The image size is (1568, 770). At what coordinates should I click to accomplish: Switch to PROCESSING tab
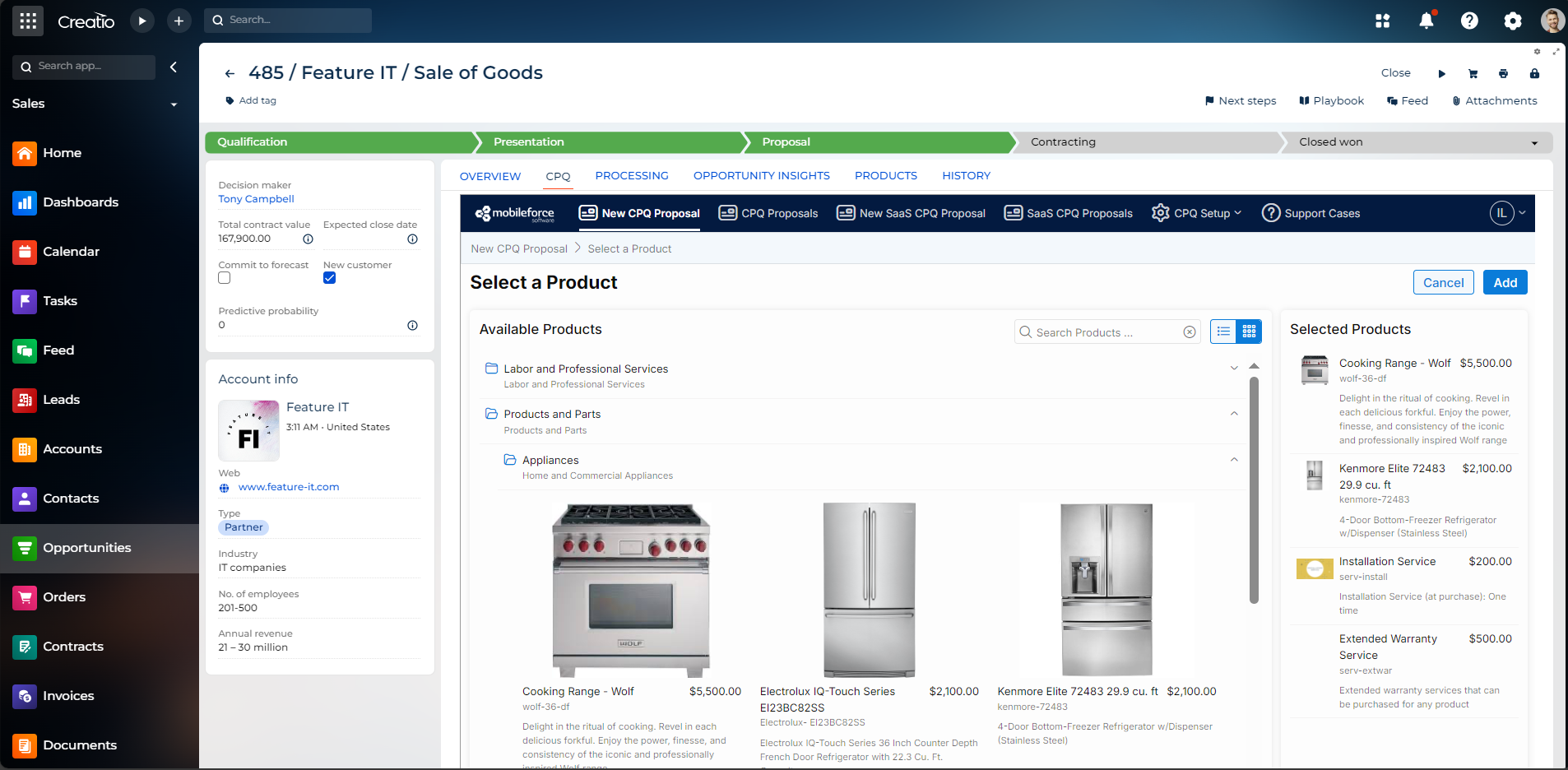click(x=632, y=176)
